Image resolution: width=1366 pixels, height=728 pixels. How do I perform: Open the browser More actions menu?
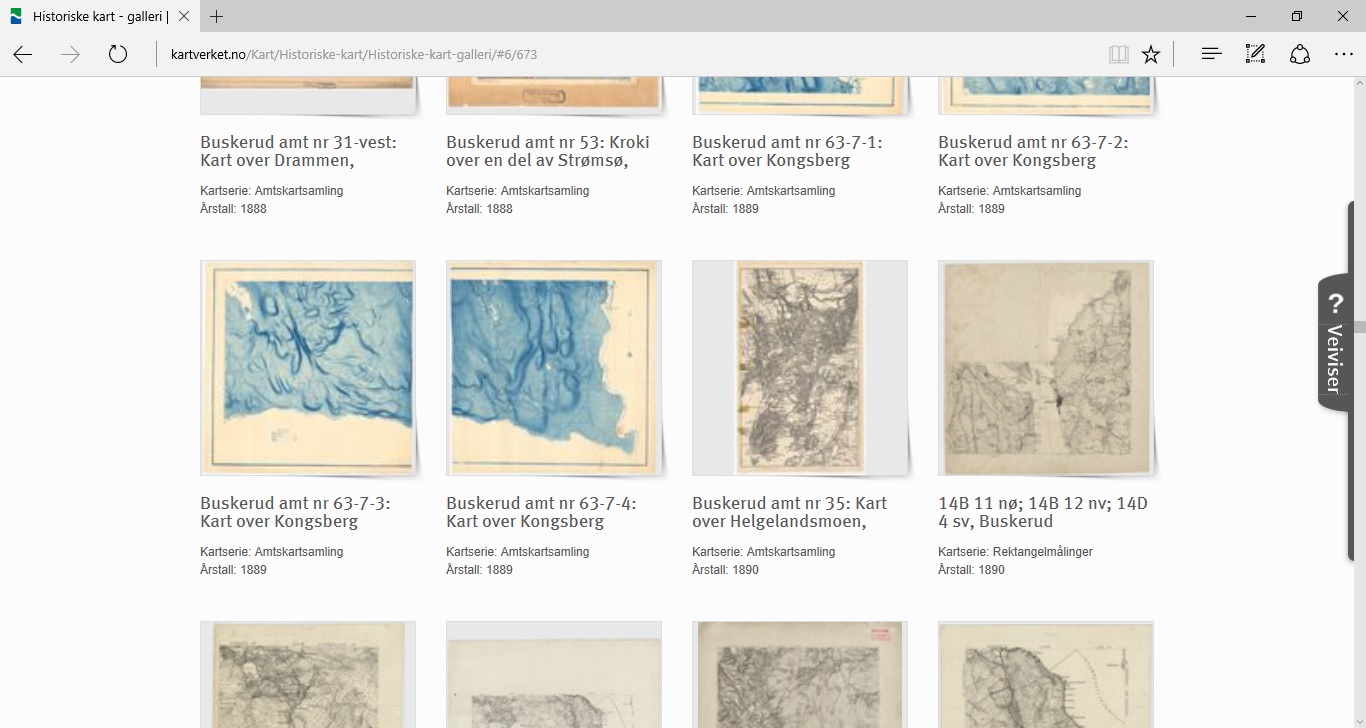[x=1343, y=54]
